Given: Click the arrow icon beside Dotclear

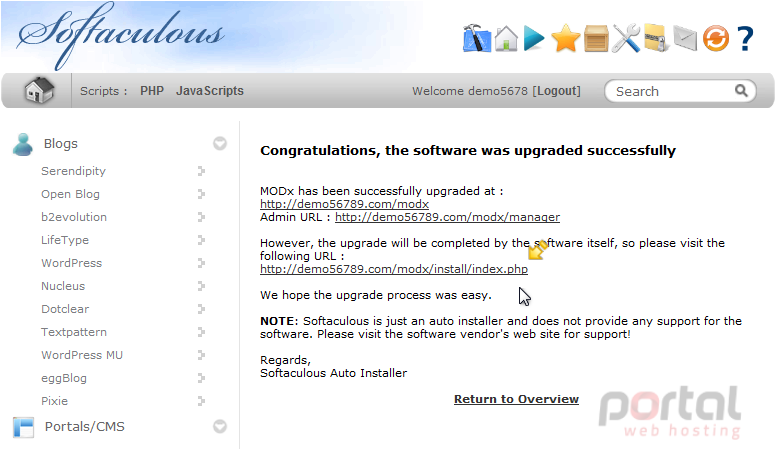Looking at the screenshot, I should [x=201, y=309].
